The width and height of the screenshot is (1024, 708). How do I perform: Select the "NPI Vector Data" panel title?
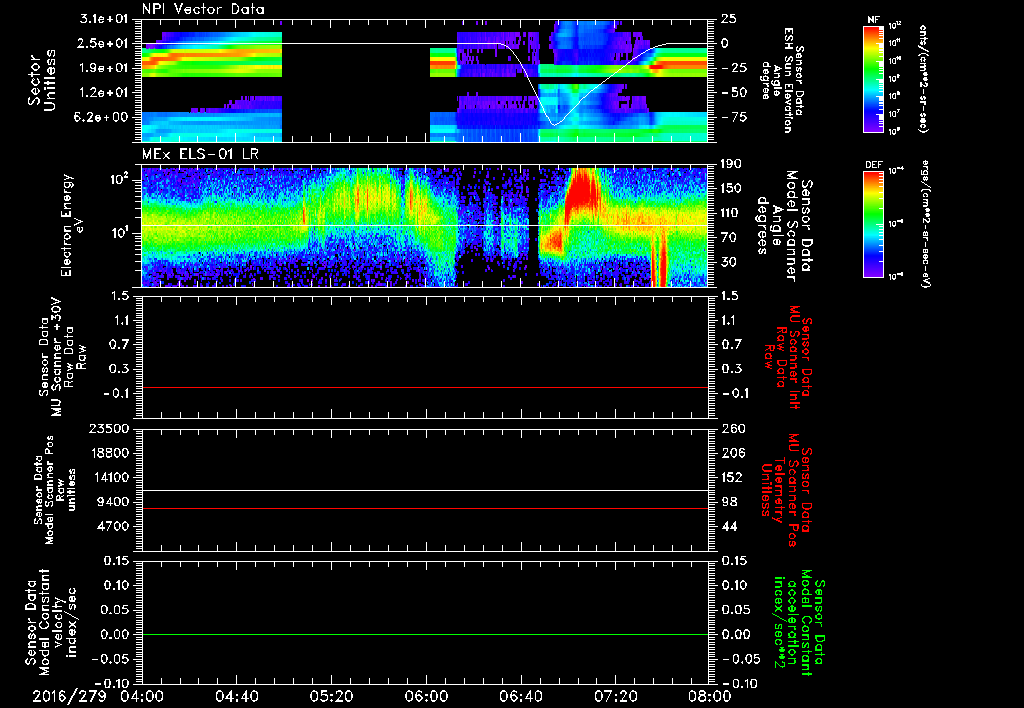204,9
